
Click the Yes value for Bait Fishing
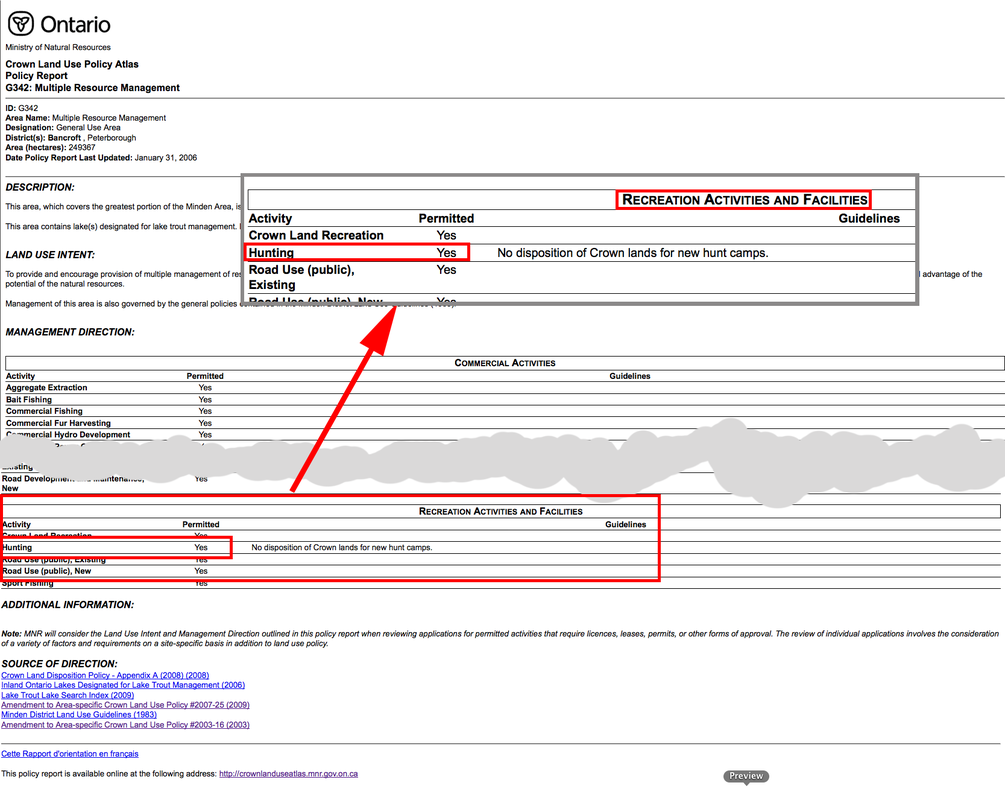point(205,399)
